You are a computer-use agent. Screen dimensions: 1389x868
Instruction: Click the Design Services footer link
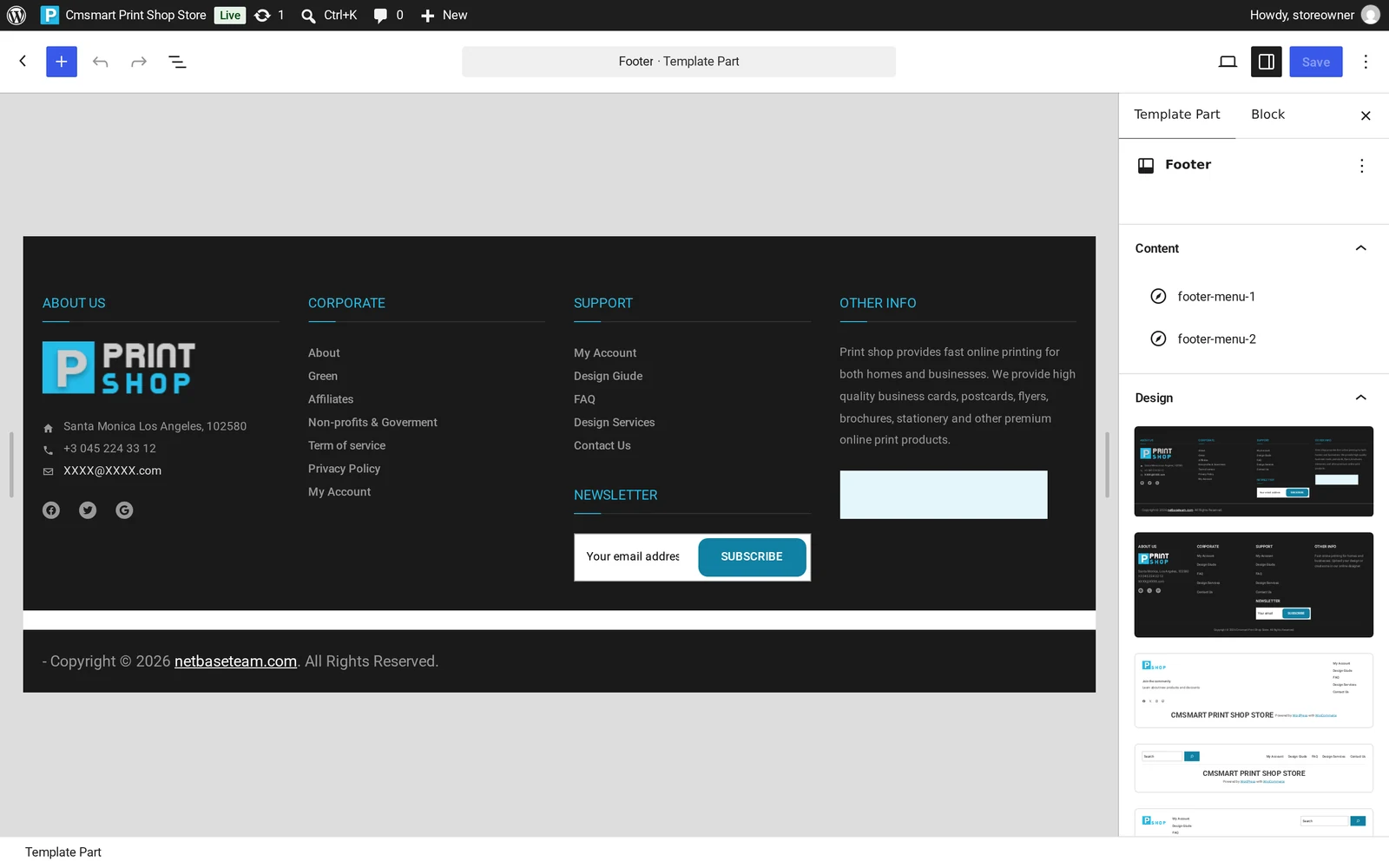click(614, 423)
